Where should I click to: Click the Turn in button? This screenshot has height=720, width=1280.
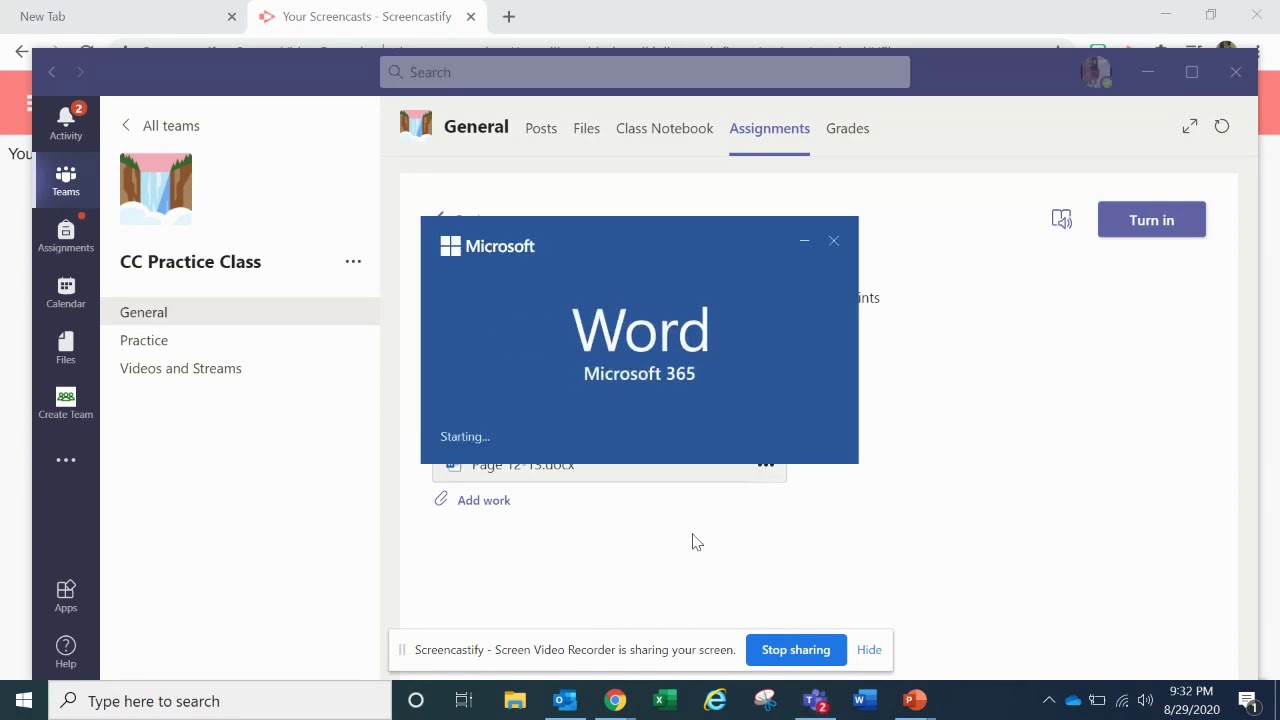click(x=1152, y=220)
